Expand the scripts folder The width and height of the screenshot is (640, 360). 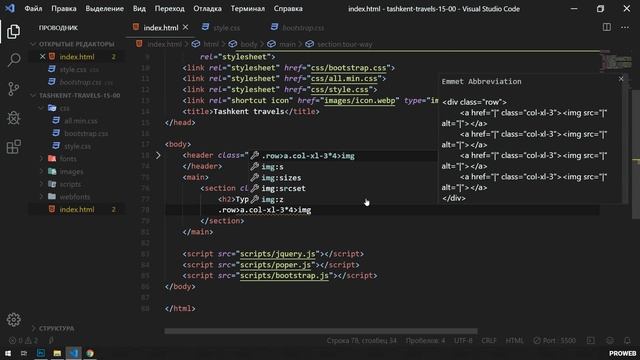[x=70, y=184]
